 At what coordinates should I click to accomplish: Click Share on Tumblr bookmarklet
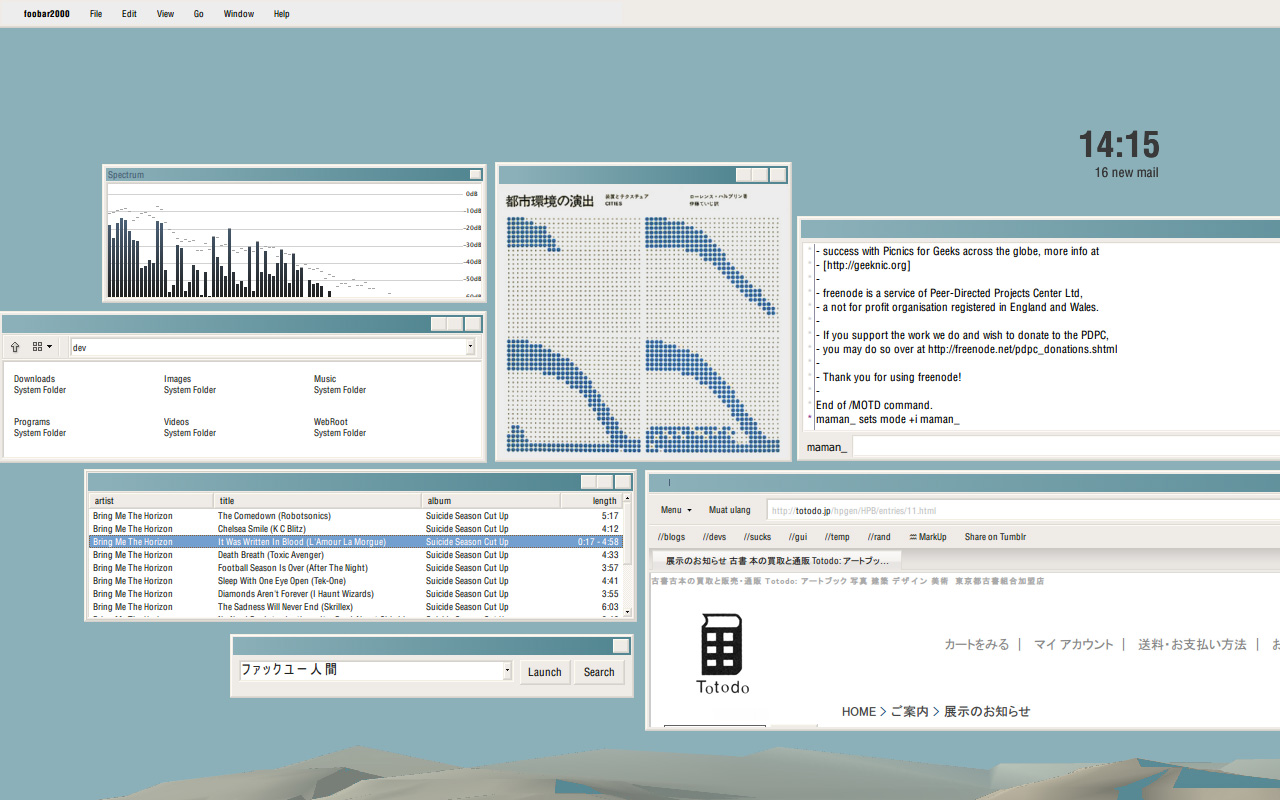click(x=995, y=537)
